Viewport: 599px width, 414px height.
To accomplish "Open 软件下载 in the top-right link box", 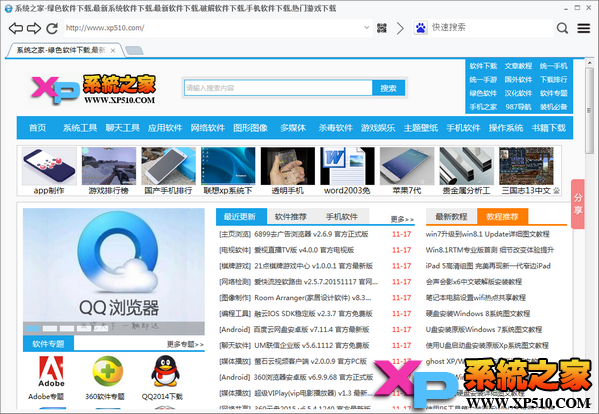I will pyautogui.click(x=483, y=66).
